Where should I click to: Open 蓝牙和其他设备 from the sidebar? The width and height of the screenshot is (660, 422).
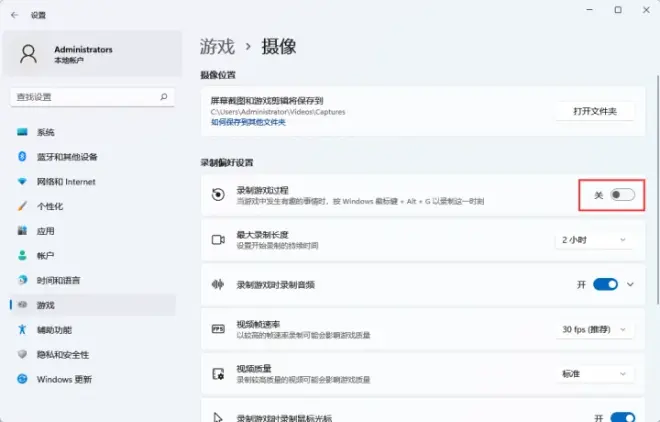pyautogui.click(x=67, y=157)
